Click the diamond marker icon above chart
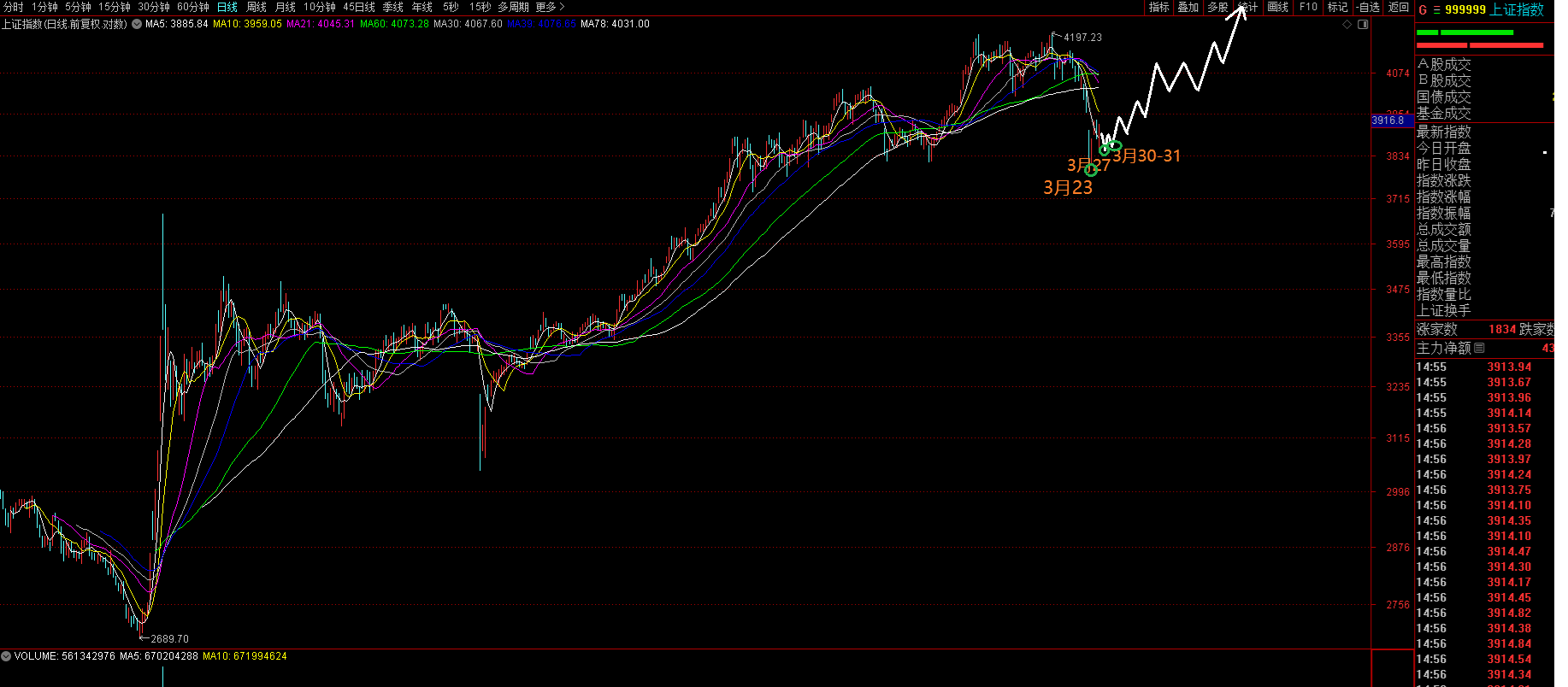 1347,24
